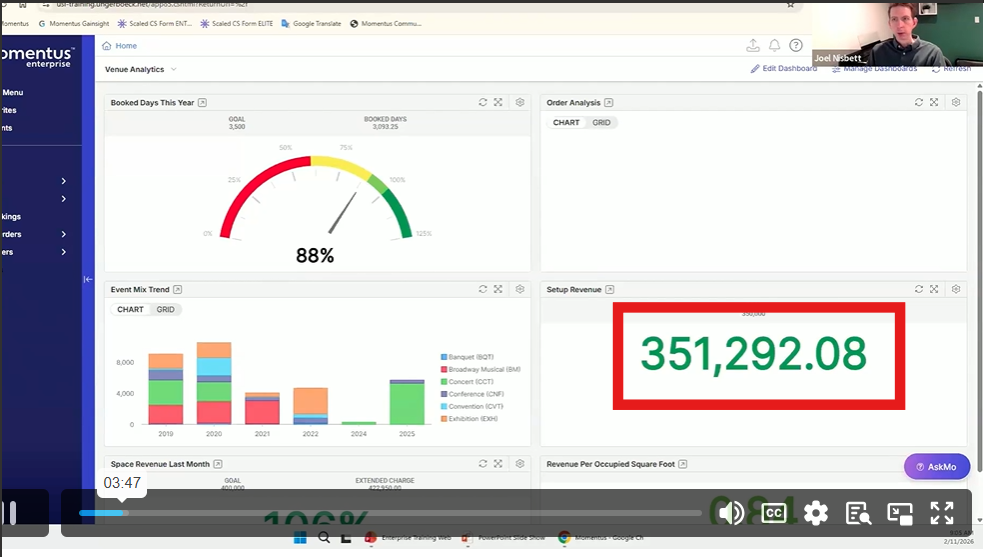Refresh the Setup Revenue widget

coord(919,289)
